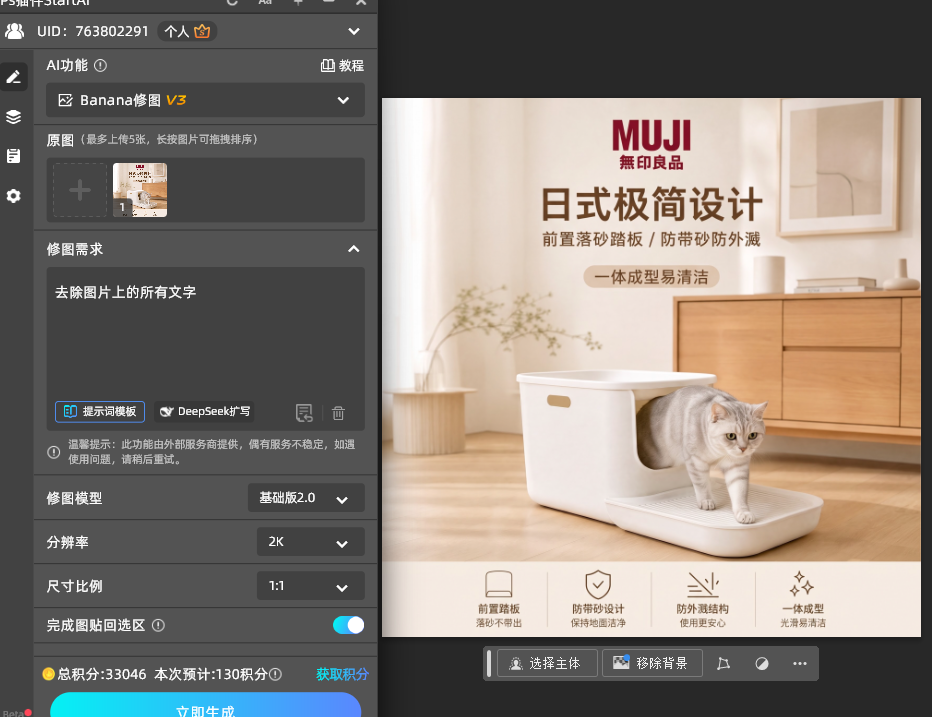Image resolution: width=932 pixels, height=717 pixels.
Task: Click the info icon beside 完成图贴回选区
Action: click(x=158, y=625)
